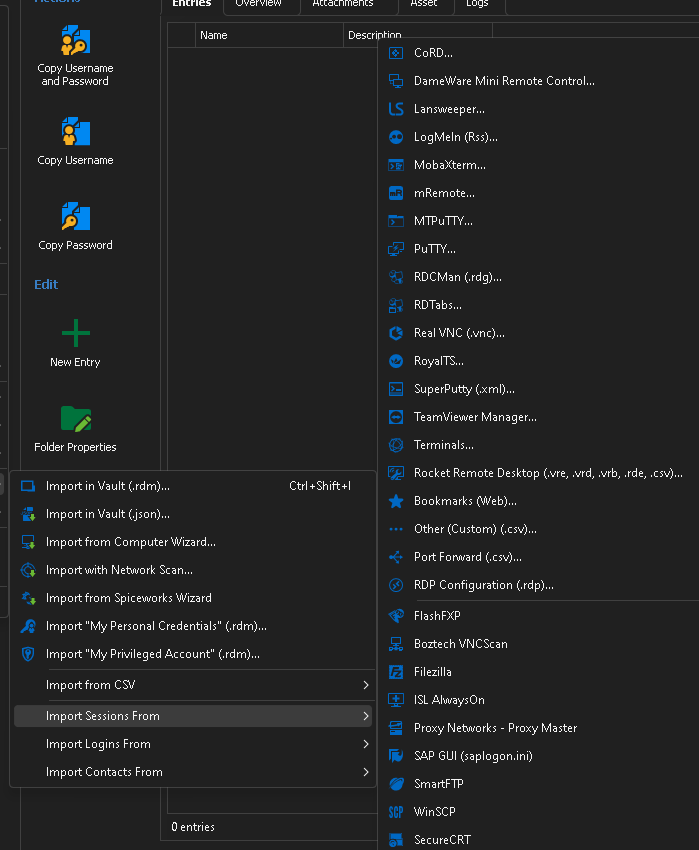Click the My Privileged Account shield icon
The image size is (699, 850).
coord(28,654)
